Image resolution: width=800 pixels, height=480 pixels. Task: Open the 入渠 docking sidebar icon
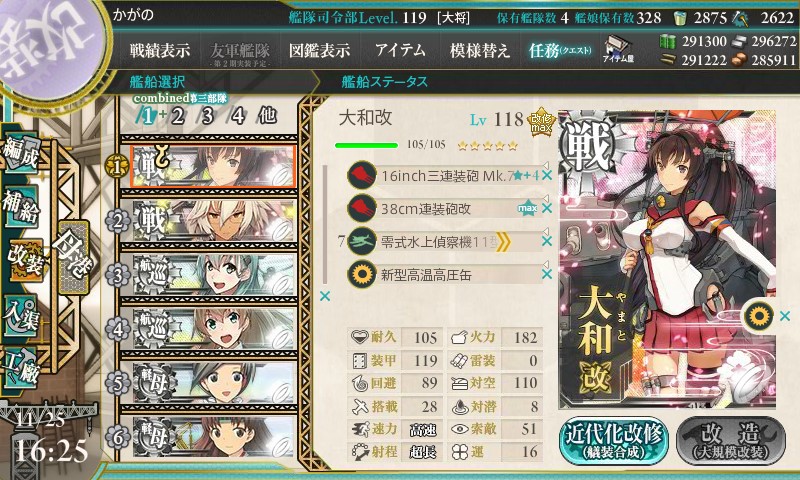click(x=21, y=316)
